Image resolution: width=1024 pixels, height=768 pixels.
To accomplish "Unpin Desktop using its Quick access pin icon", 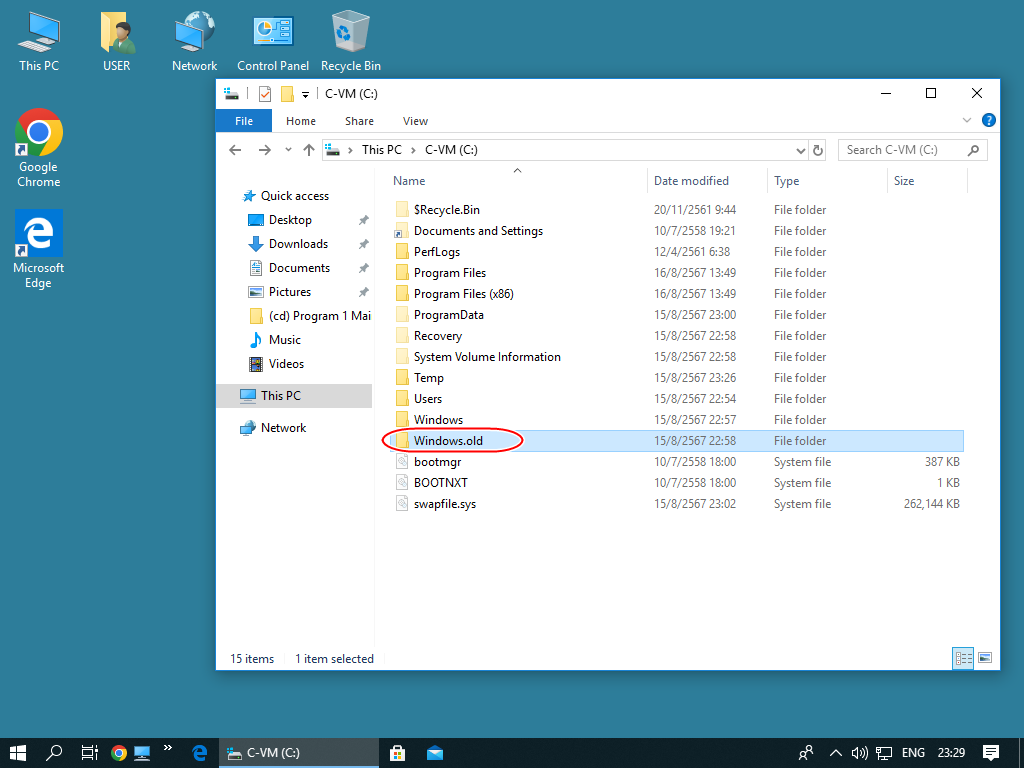I will tap(363, 220).
